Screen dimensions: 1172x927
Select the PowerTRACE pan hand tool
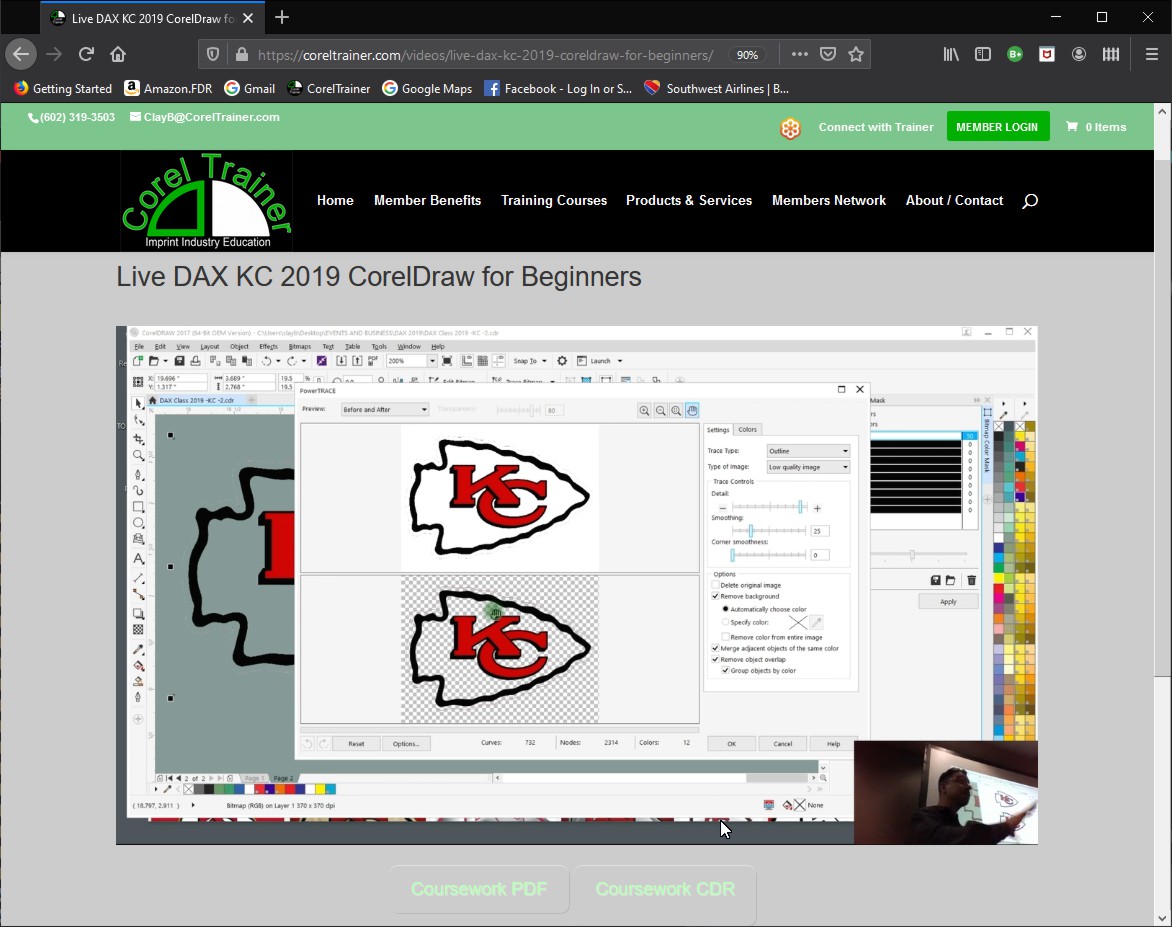click(x=692, y=410)
